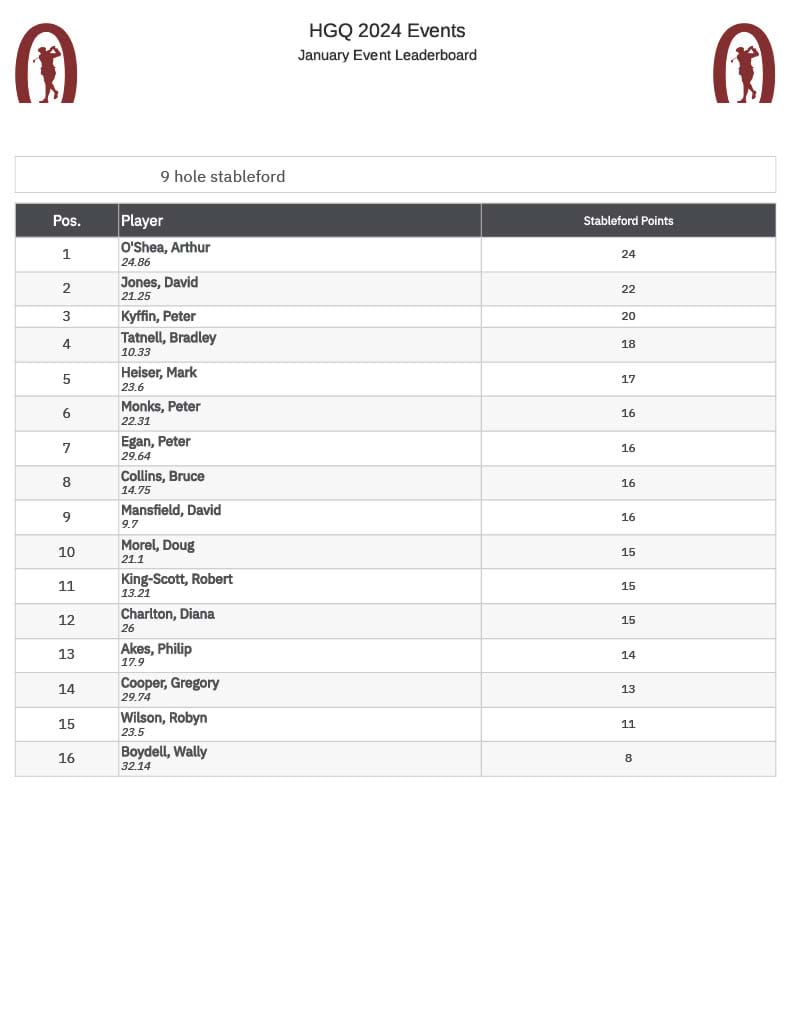Select Kyffin, Peter in the leaderboard
This screenshot has width=791, height=1024.
coord(158,317)
